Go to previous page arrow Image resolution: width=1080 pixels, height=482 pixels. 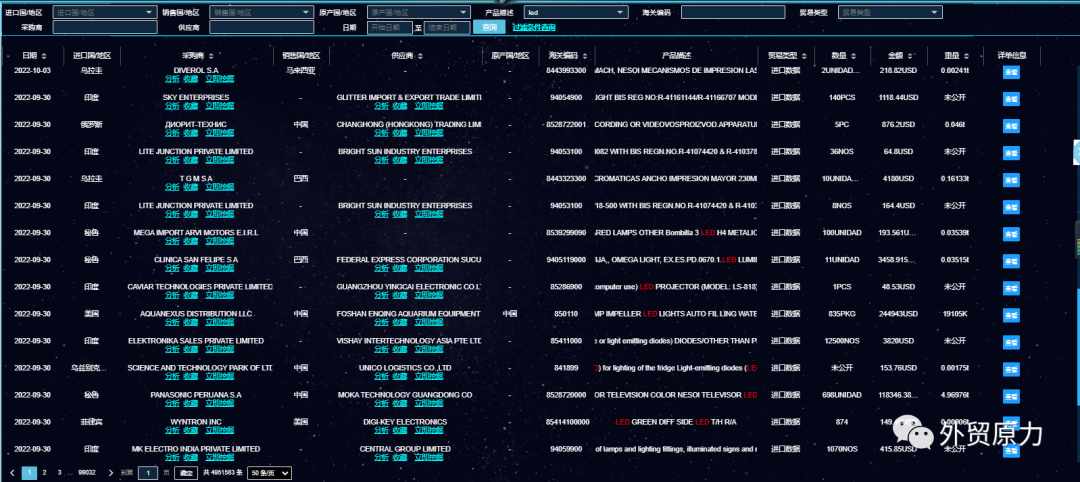[x=12, y=473]
